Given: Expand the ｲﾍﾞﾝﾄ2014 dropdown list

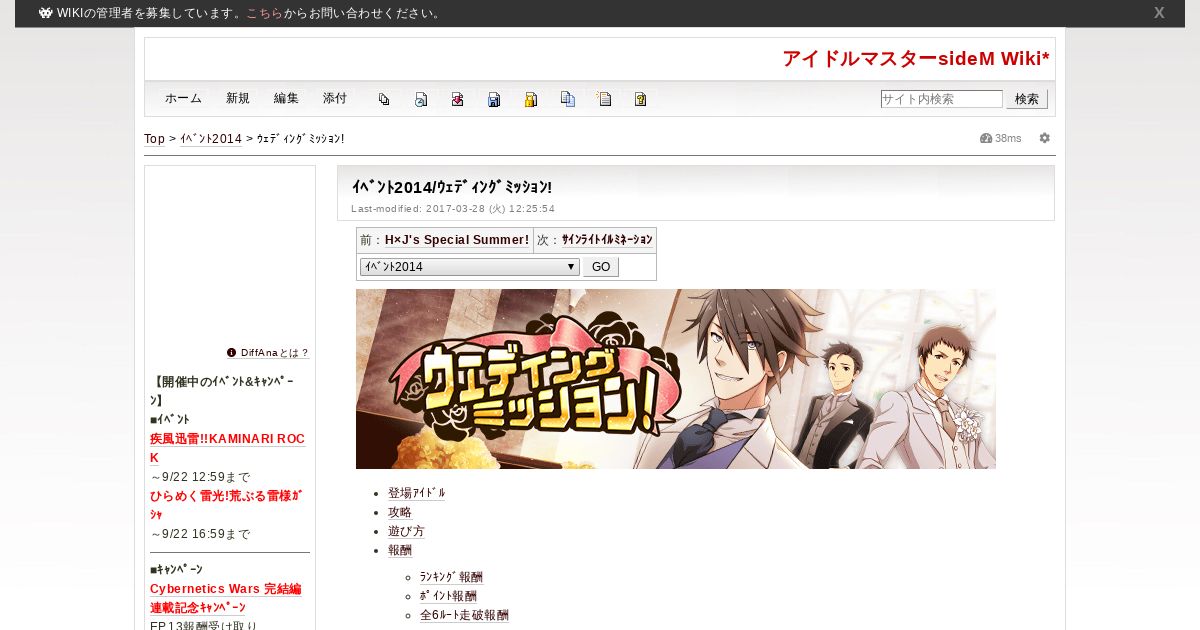Looking at the screenshot, I should coord(470,267).
